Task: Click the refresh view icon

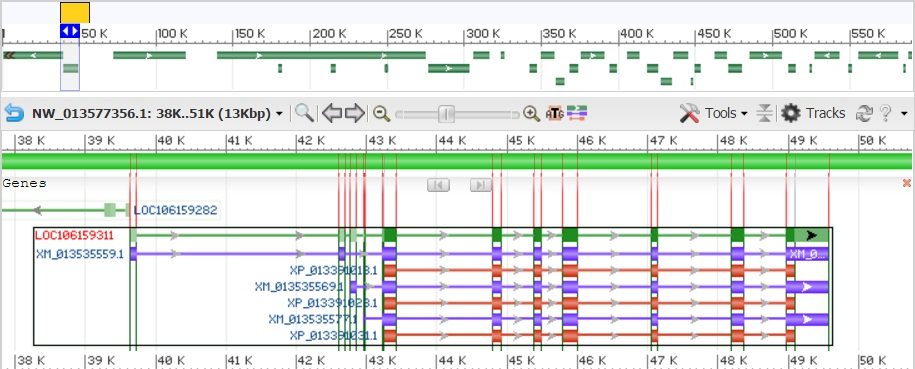Action: pos(863,113)
